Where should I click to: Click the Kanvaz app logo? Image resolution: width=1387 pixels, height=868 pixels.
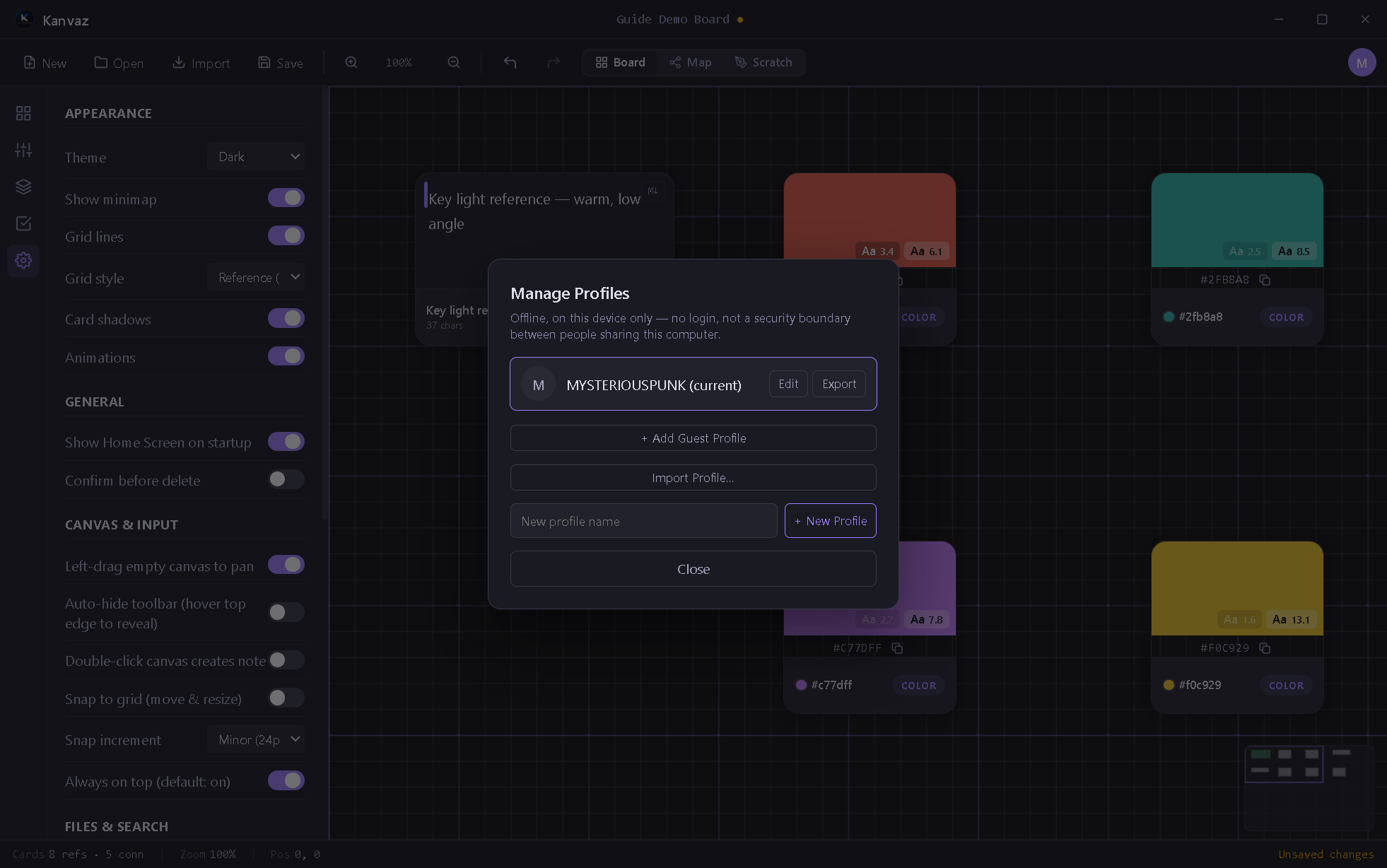24,19
